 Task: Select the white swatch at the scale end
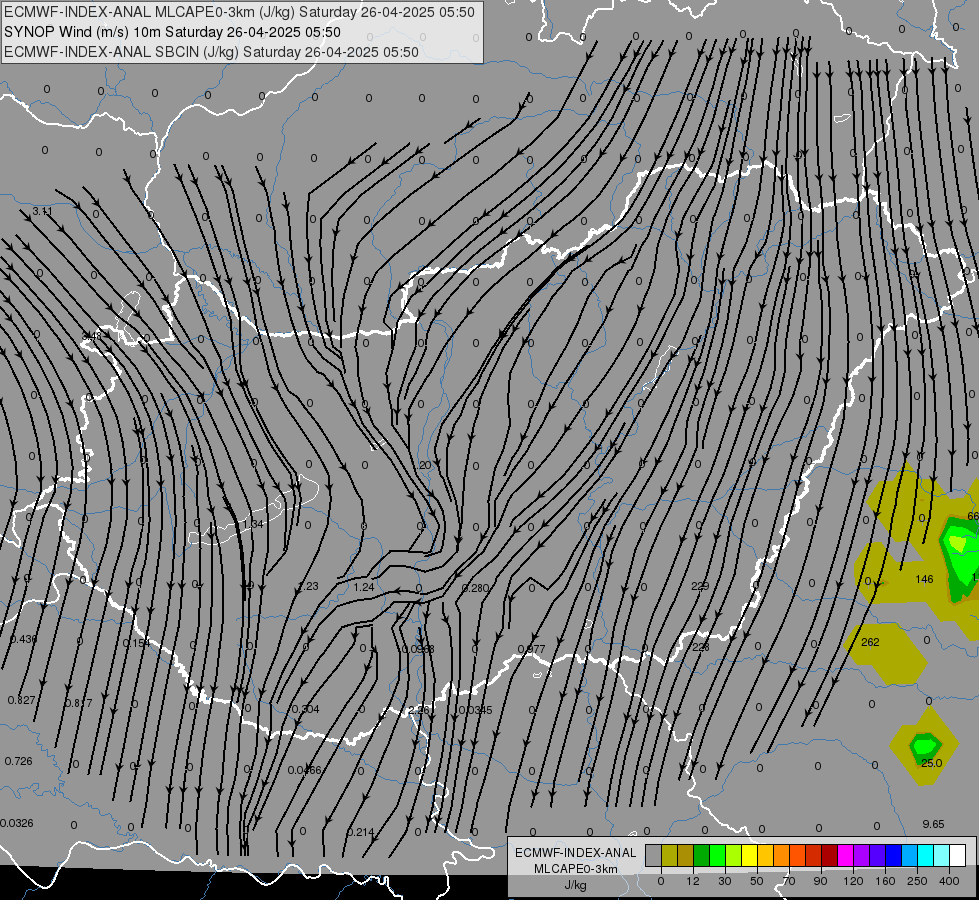[x=957, y=855]
